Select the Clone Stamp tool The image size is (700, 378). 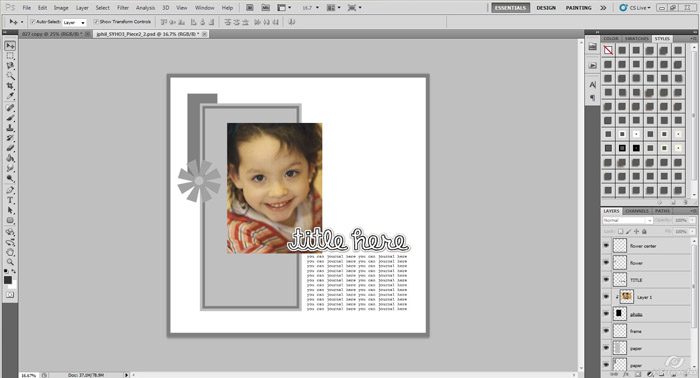pos(10,128)
